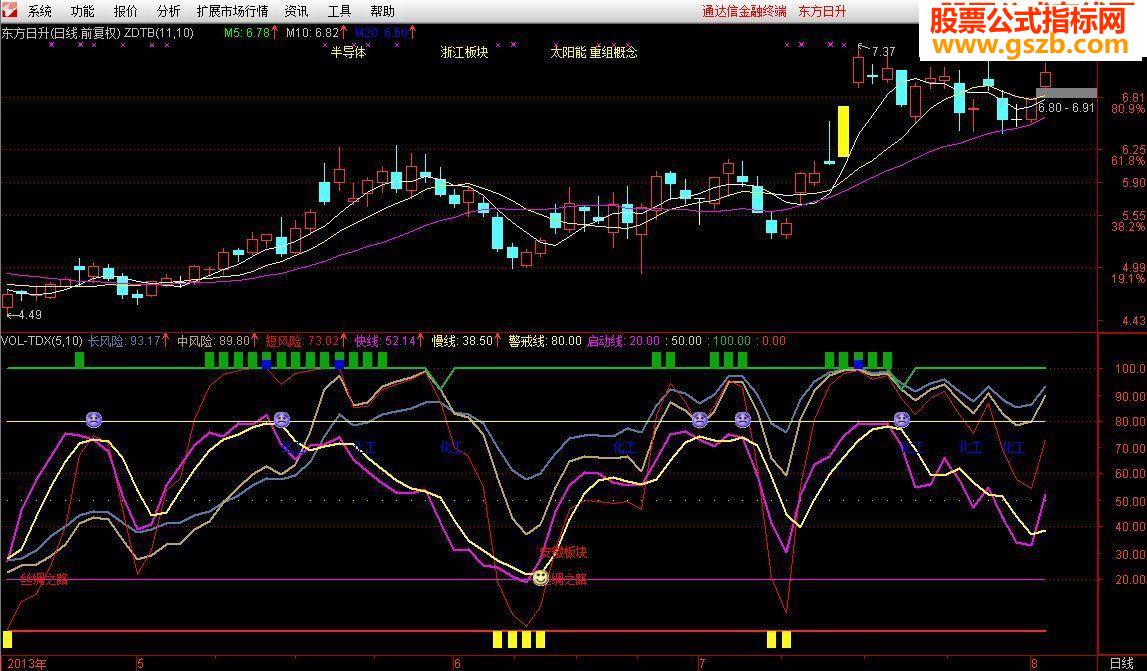Click 东方日升 in the top title bar
Viewport: 1147px width, 671px height.
tap(822, 11)
